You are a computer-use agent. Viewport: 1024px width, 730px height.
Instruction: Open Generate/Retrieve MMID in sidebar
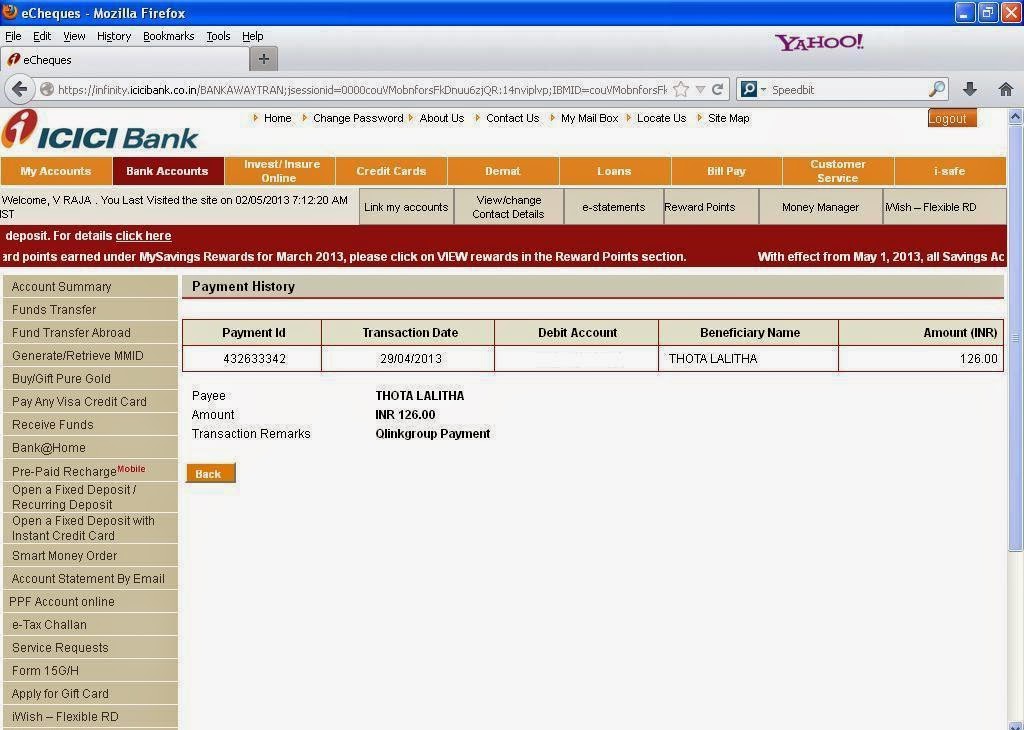pos(90,355)
